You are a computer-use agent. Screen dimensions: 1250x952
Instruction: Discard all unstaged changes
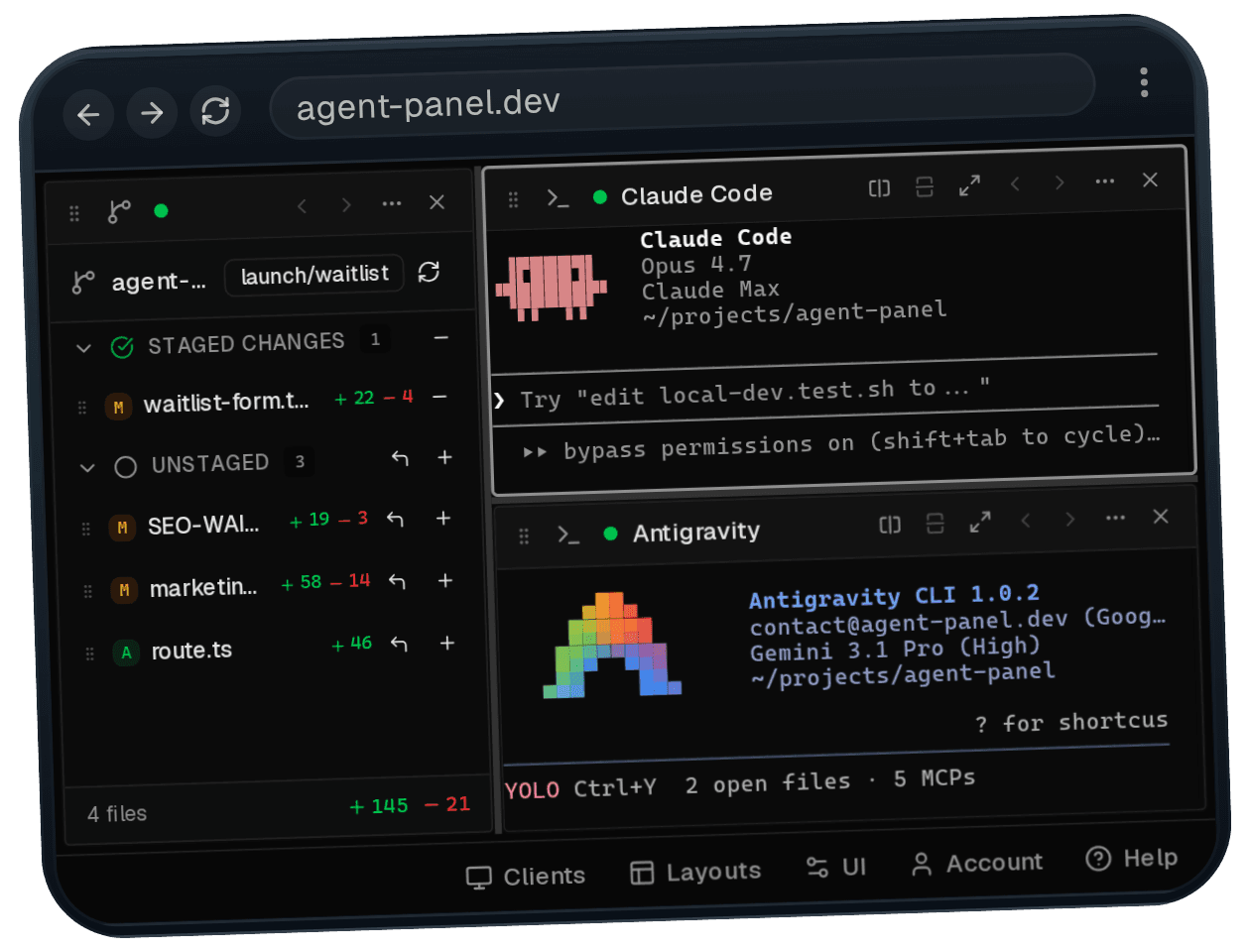(400, 458)
